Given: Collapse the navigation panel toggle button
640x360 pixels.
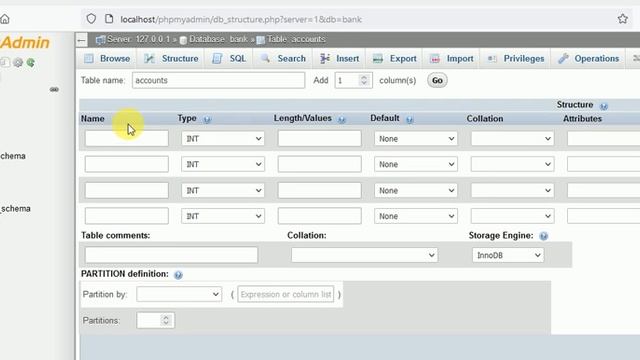Looking at the screenshot, I should pos(81,40).
